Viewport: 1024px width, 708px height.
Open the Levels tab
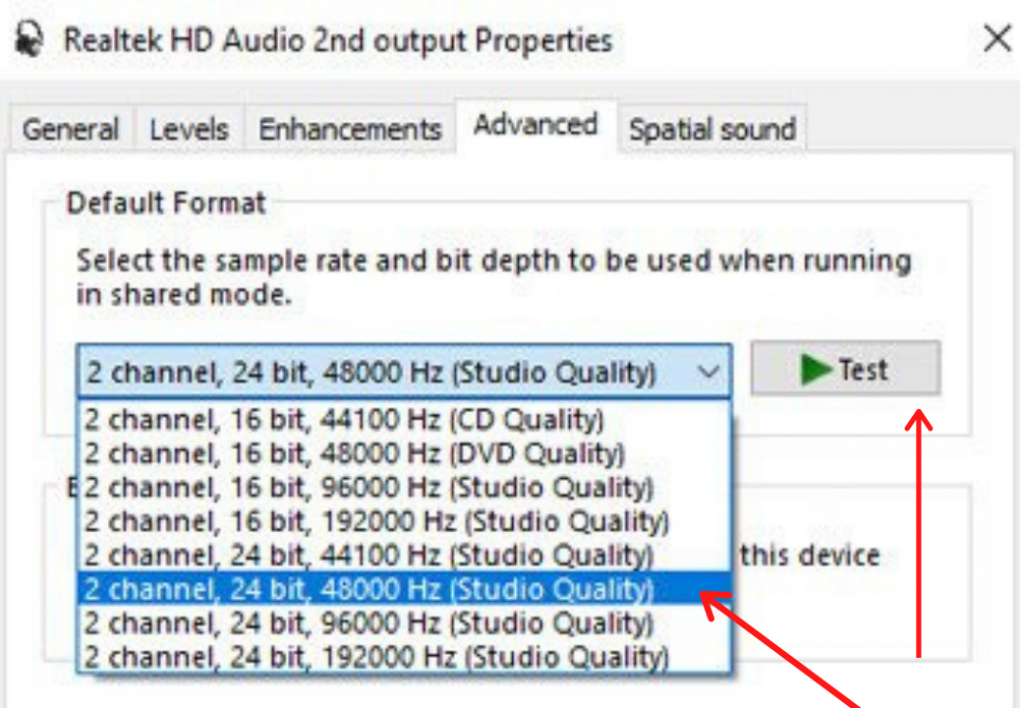(x=189, y=128)
